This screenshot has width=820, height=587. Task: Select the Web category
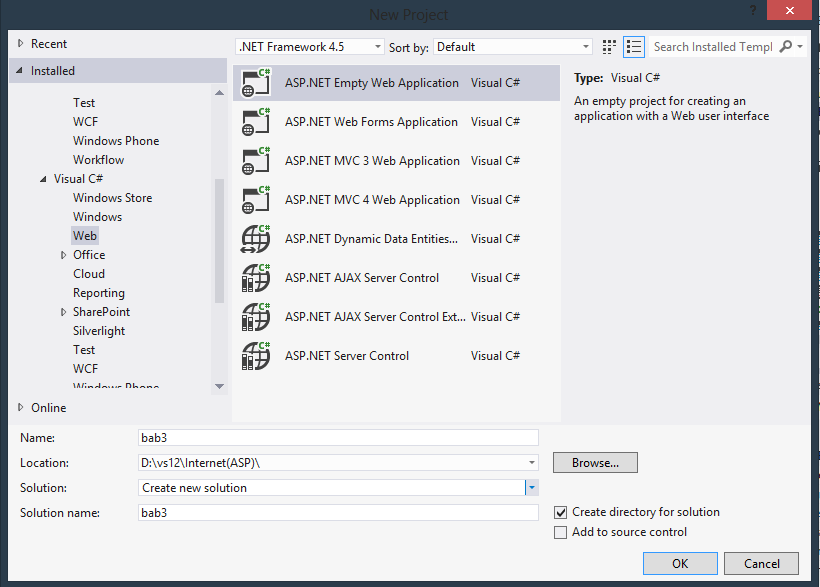pyautogui.click(x=85, y=236)
